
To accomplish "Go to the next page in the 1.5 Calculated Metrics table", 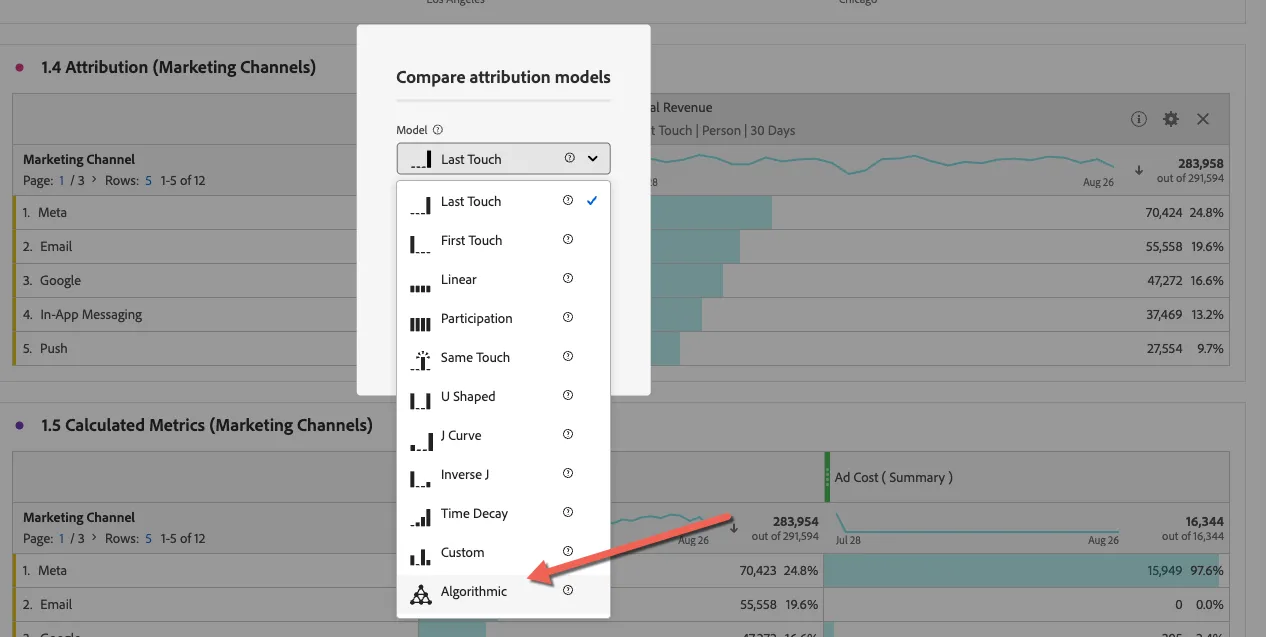I will point(94,538).
